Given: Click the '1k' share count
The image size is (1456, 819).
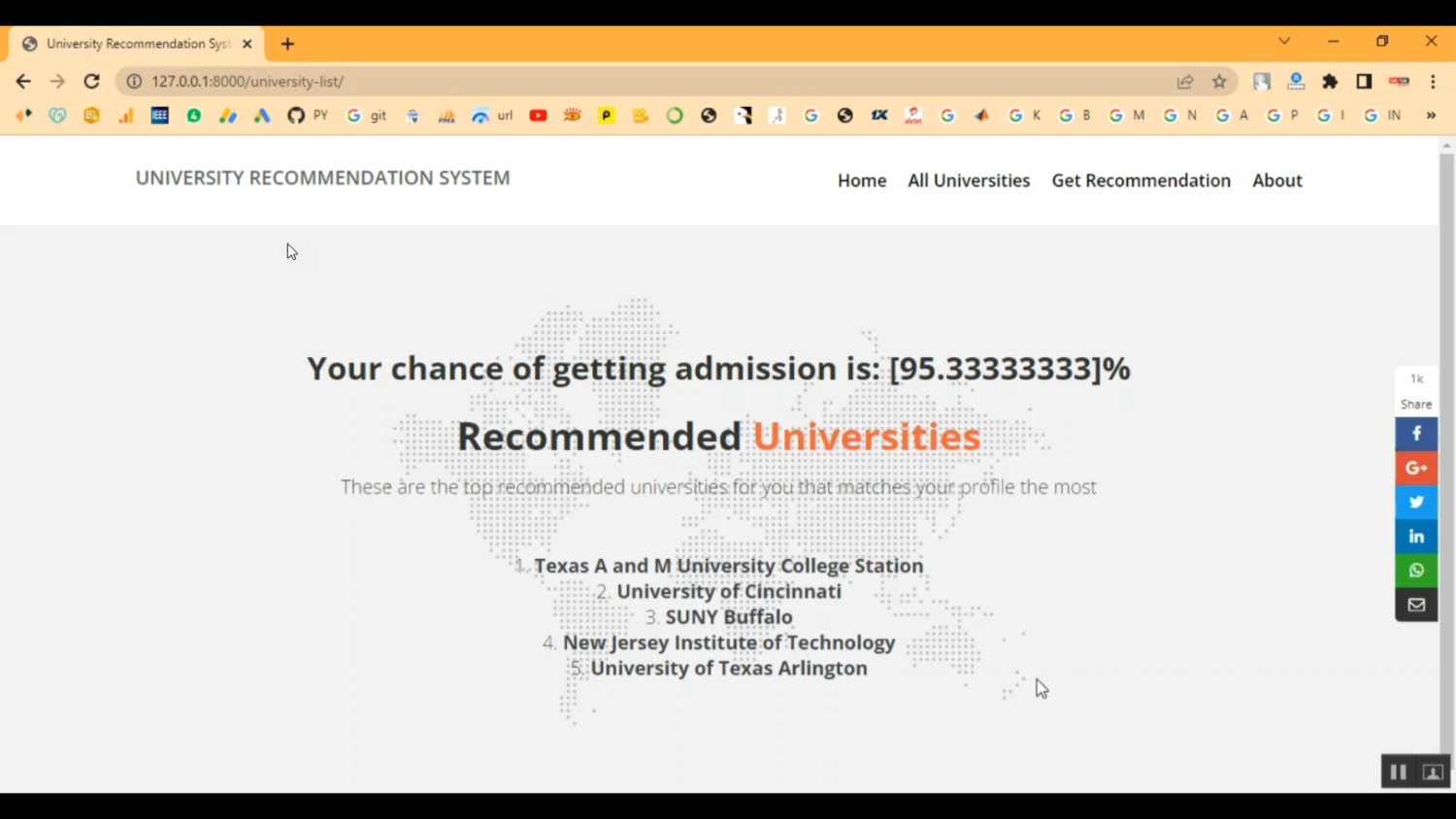Looking at the screenshot, I should click(1416, 378).
